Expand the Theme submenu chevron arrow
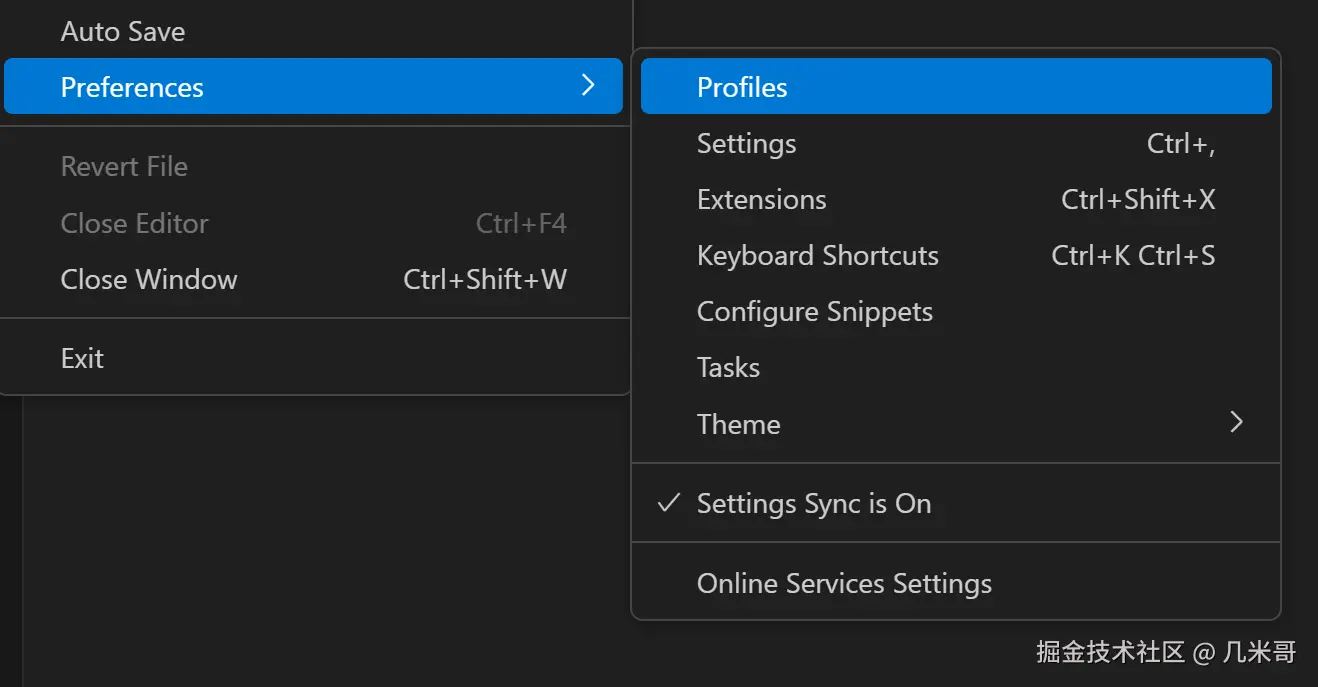 click(x=1236, y=423)
